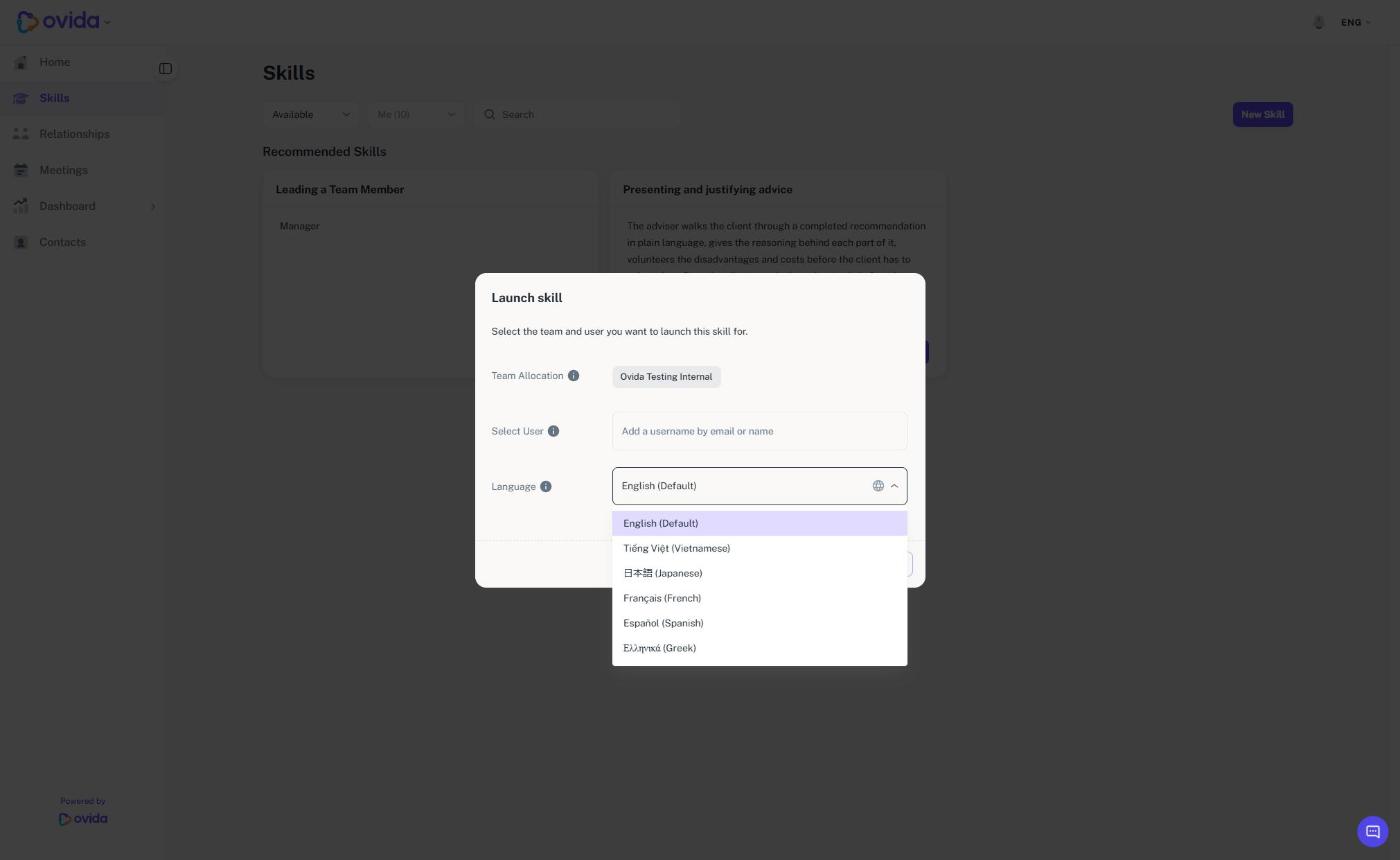This screenshot has height=860, width=1400.
Task: Click the Team Allocation info icon
Action: point(573,376)
